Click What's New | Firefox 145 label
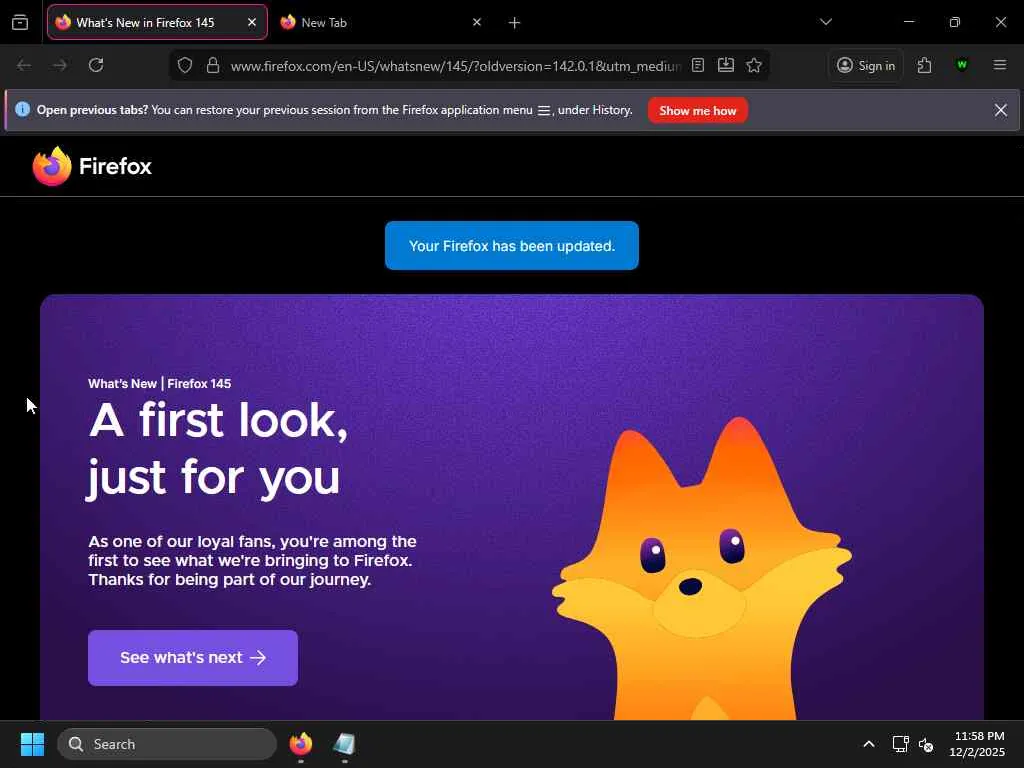This screenshot has width=1024, height=768. pyautogui.click(x=159, y=383)
